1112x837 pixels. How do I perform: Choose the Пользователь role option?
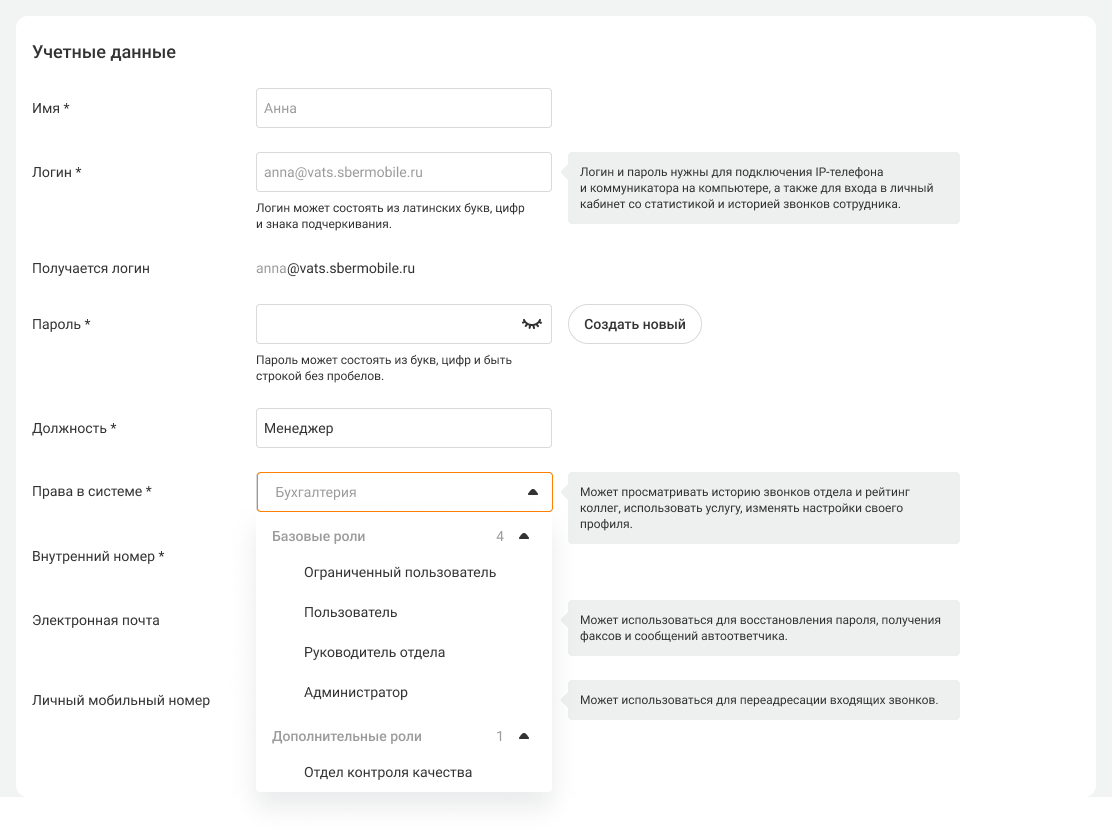pyautogui.click(x=351, y=612)
